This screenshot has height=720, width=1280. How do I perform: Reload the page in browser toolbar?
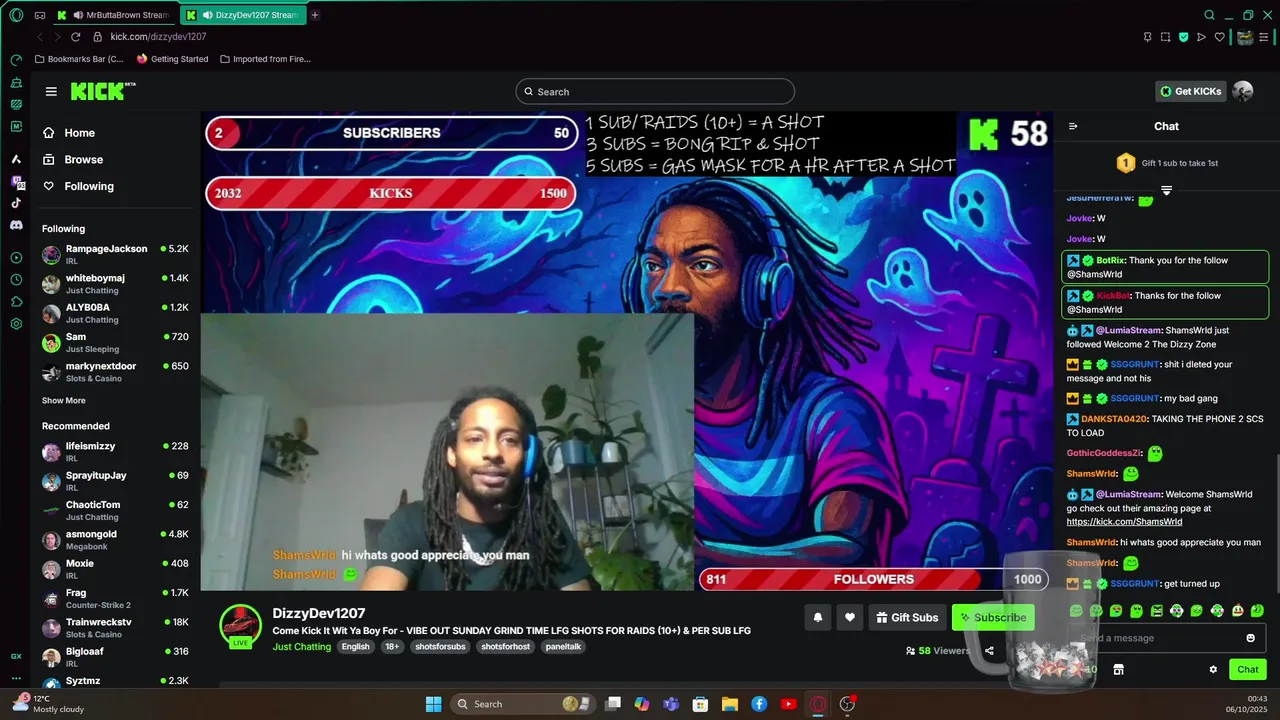pos(75,37)
